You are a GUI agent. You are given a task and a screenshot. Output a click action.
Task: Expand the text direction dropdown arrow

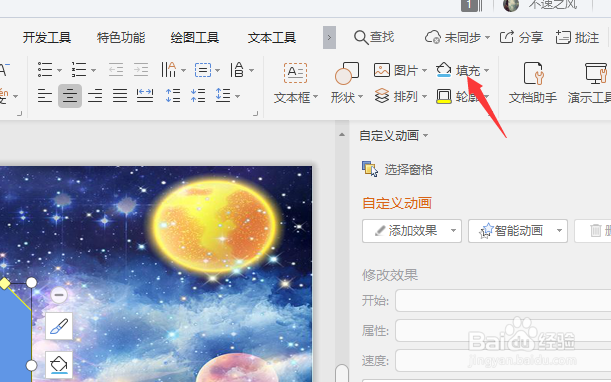click(x=251, y=71)
